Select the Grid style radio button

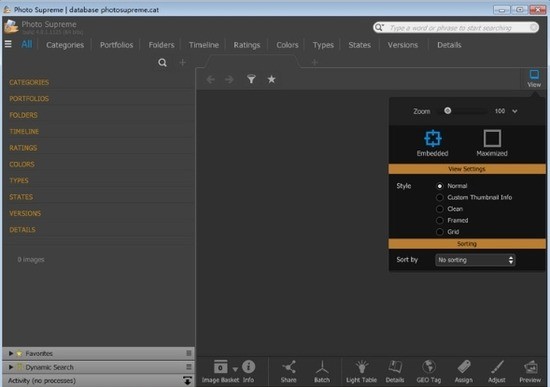point(440,232)
